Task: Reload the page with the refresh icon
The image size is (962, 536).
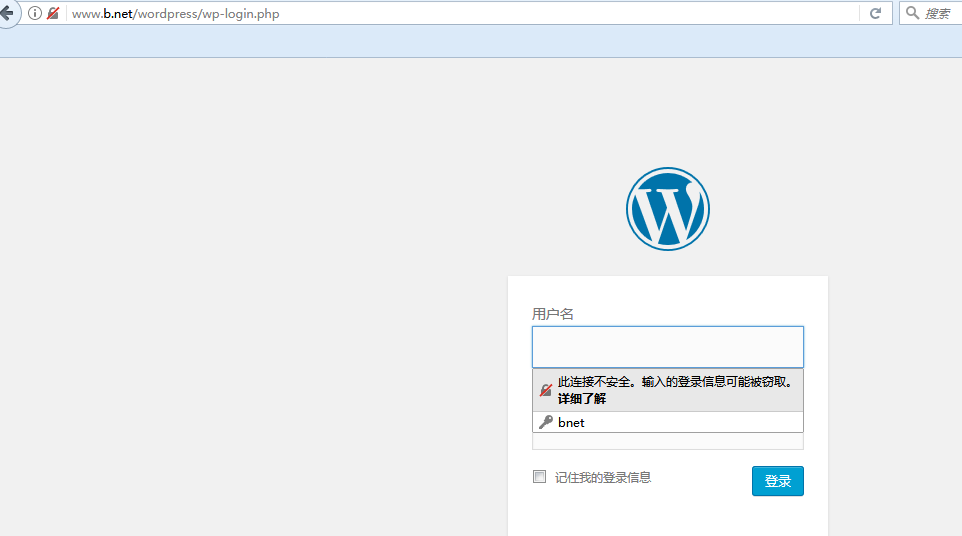Action: click(x=875, y=13)
